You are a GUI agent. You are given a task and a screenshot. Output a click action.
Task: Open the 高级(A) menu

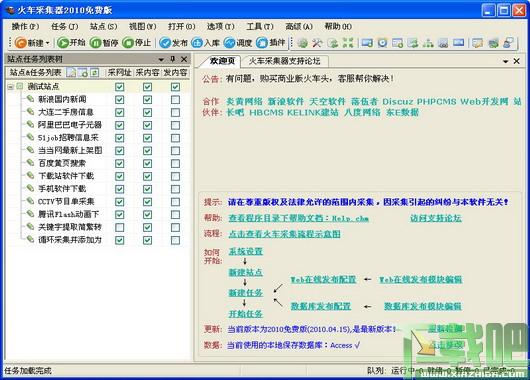pyautogui.click(x=299, y=26)
